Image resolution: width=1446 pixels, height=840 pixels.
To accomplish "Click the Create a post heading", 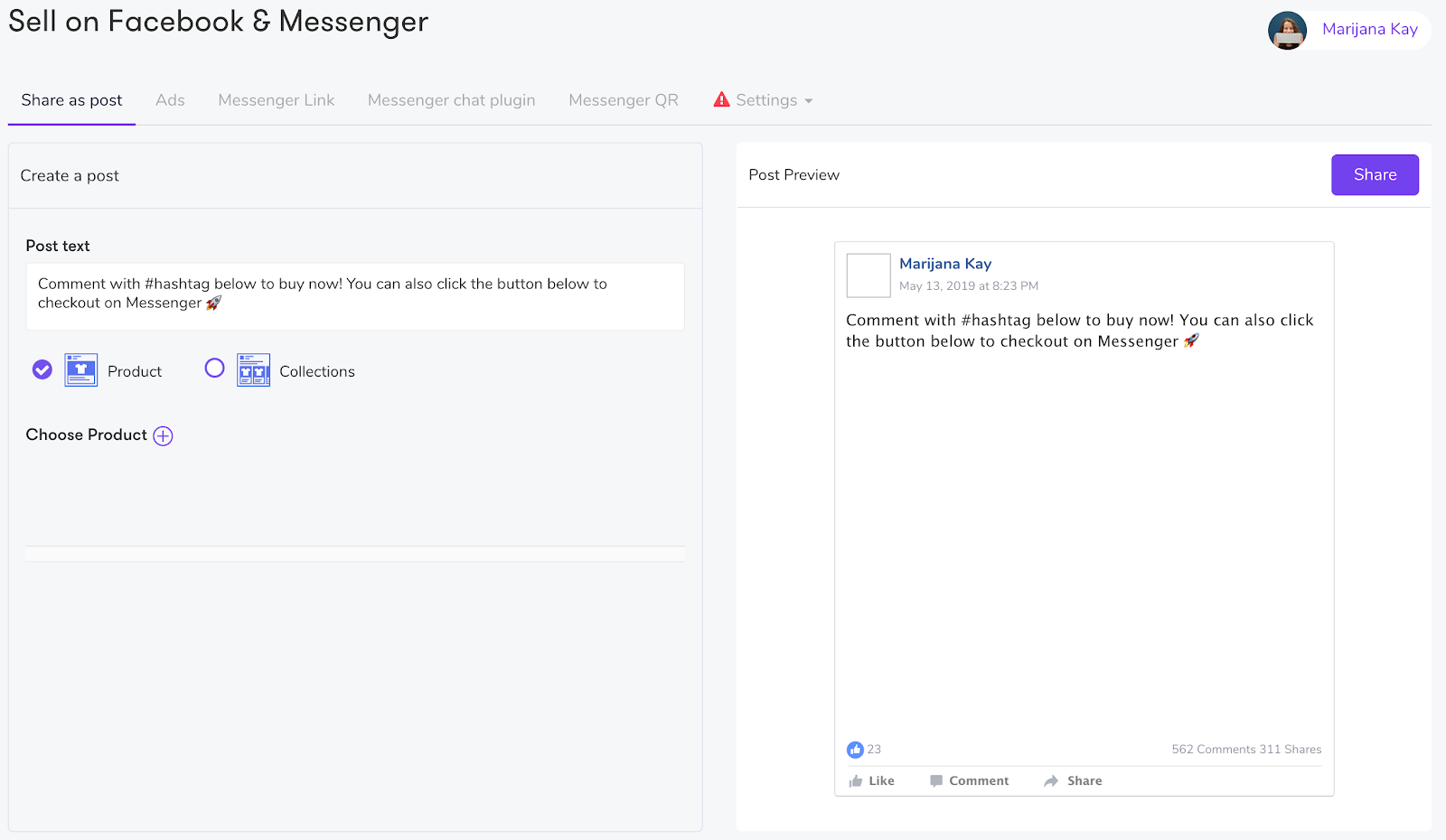I will (70, 176).
